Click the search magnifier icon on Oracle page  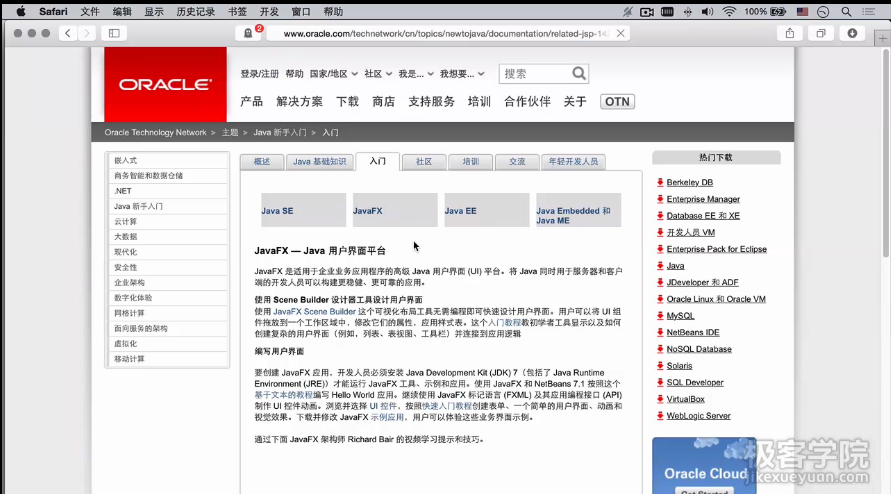(578, 73)
